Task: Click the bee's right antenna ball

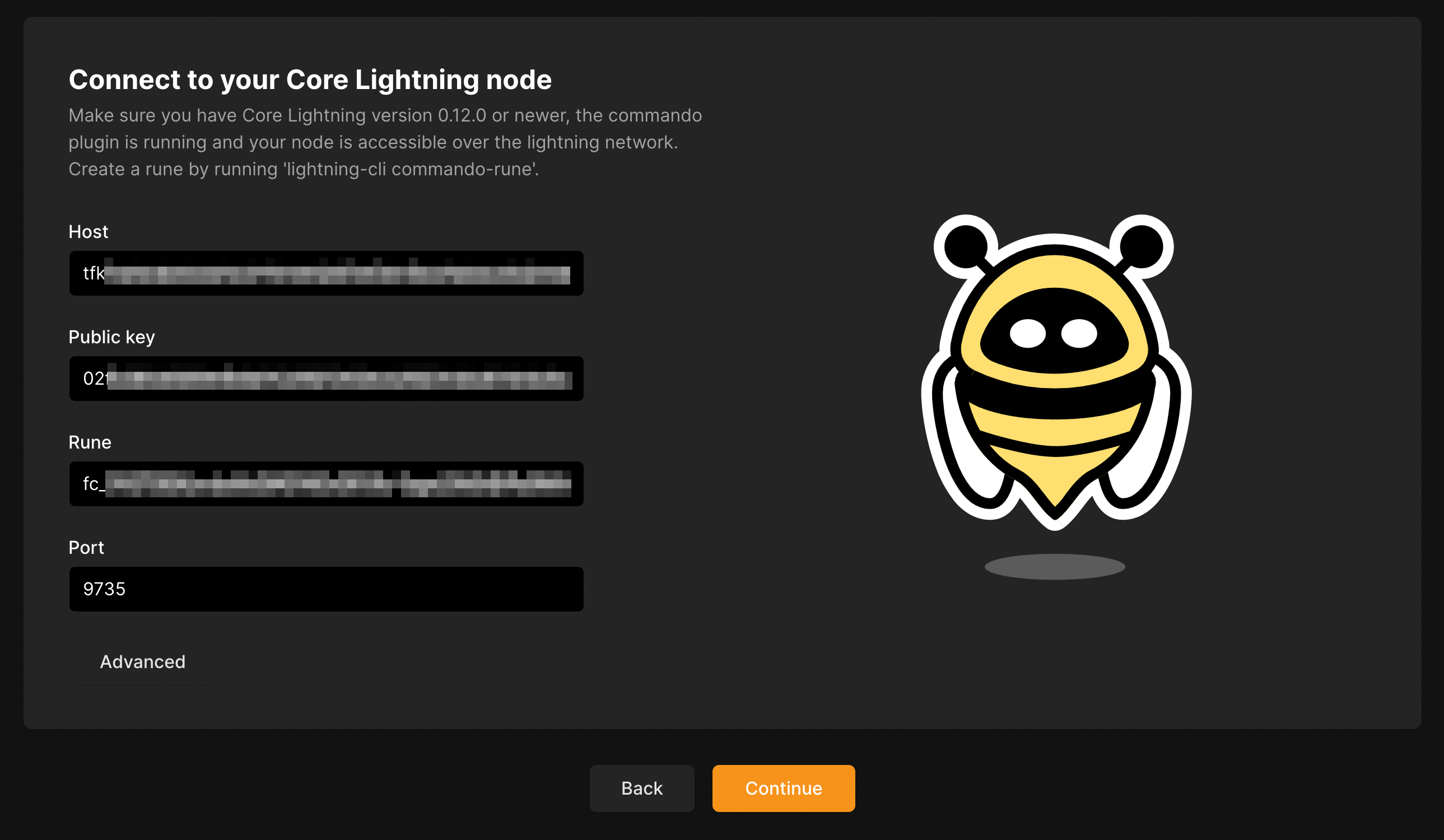Action: 1142,246
